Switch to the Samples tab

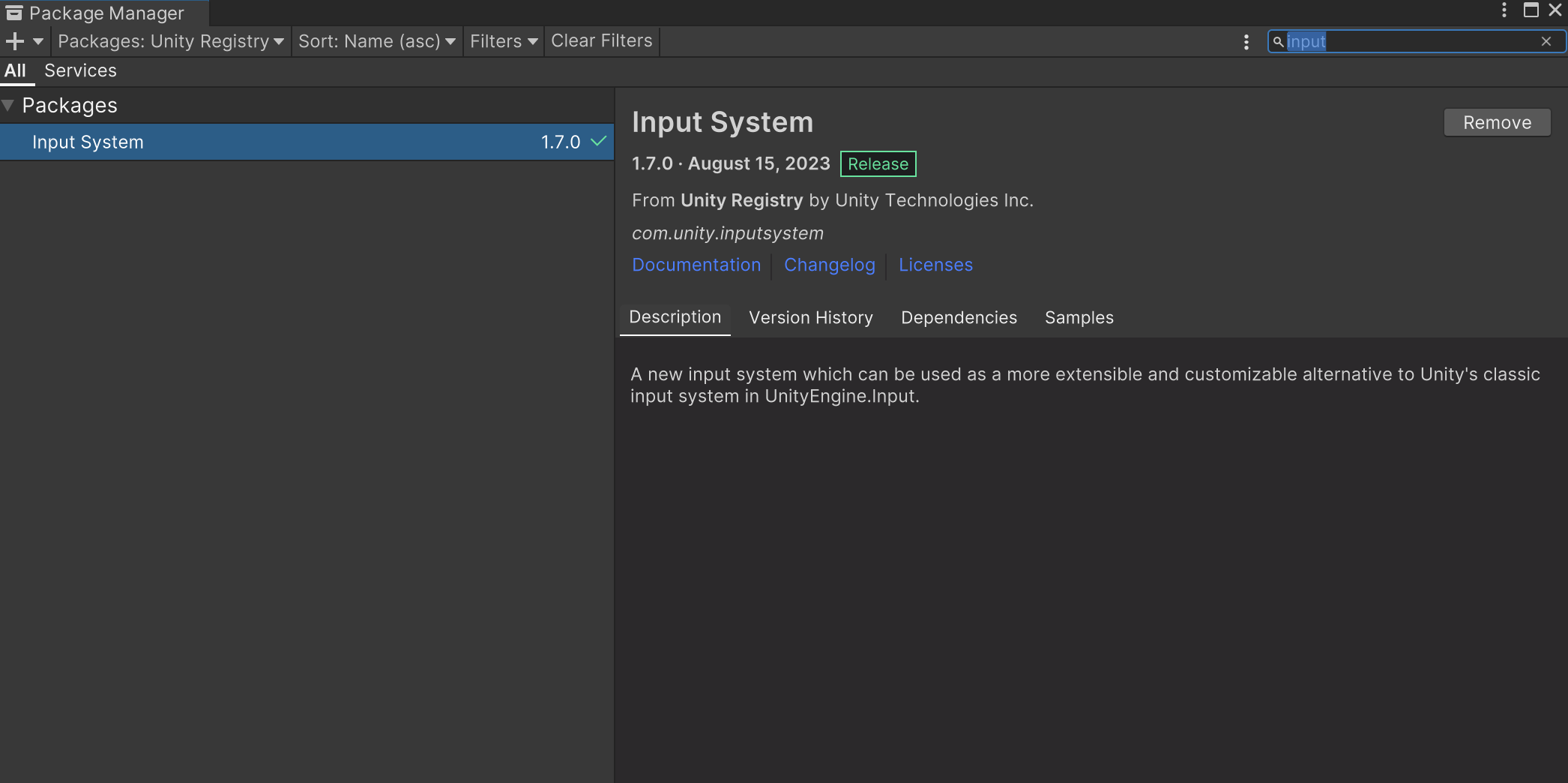click(x=1079, y=318)
